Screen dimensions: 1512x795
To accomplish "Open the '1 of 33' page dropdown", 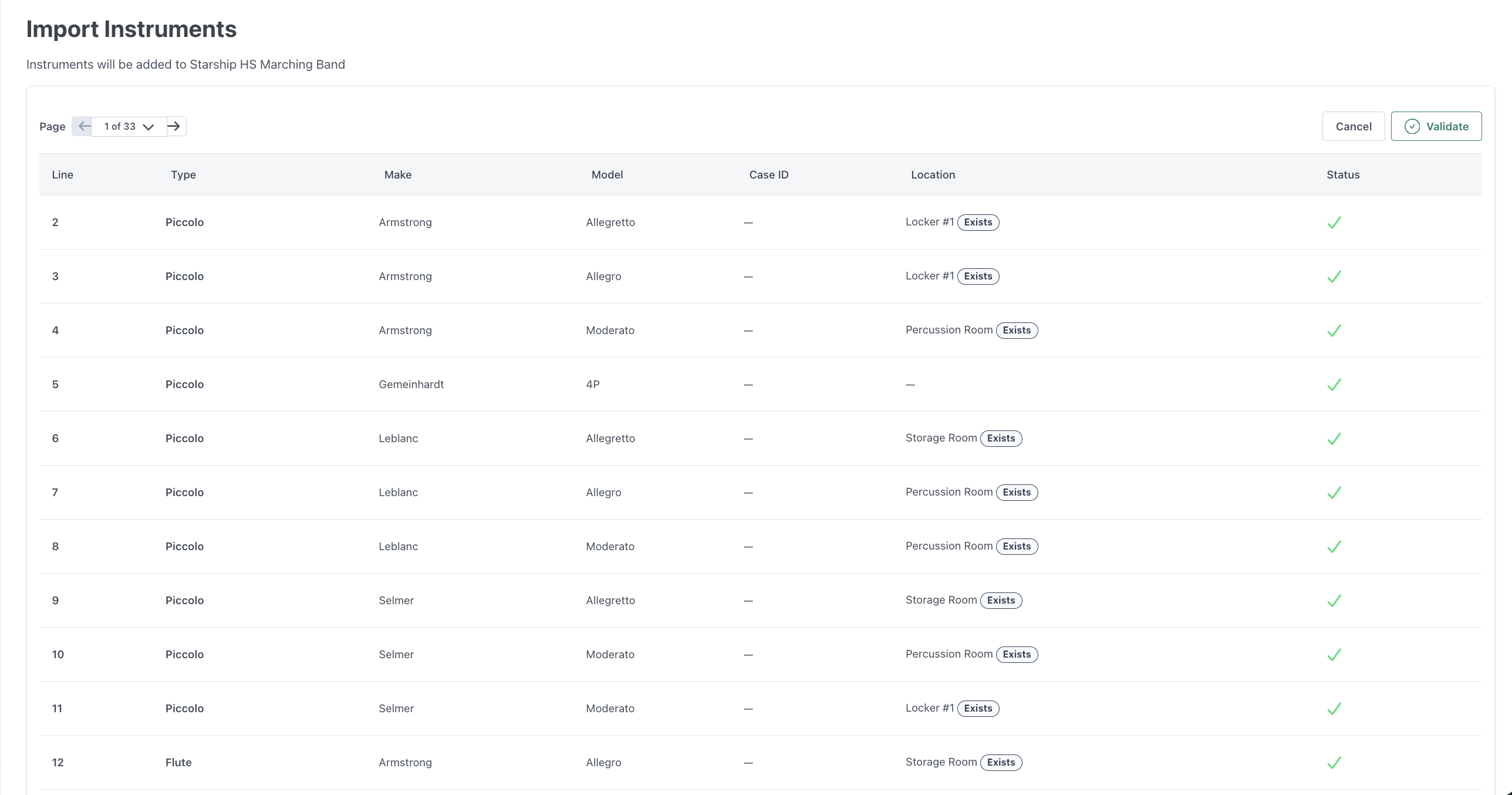I will [129, 126].
